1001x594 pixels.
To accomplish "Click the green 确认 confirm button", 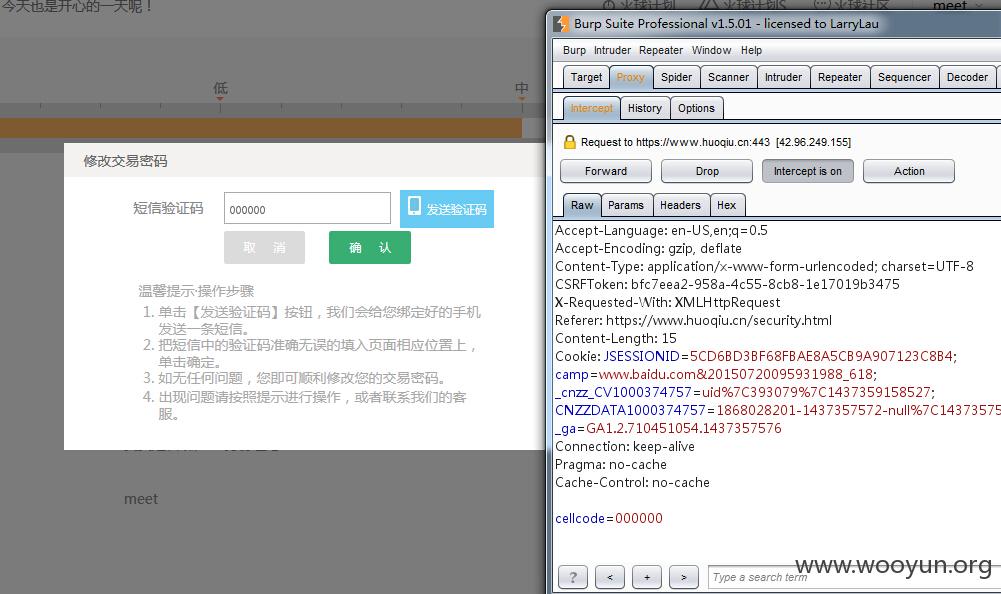I will (370, 247).
